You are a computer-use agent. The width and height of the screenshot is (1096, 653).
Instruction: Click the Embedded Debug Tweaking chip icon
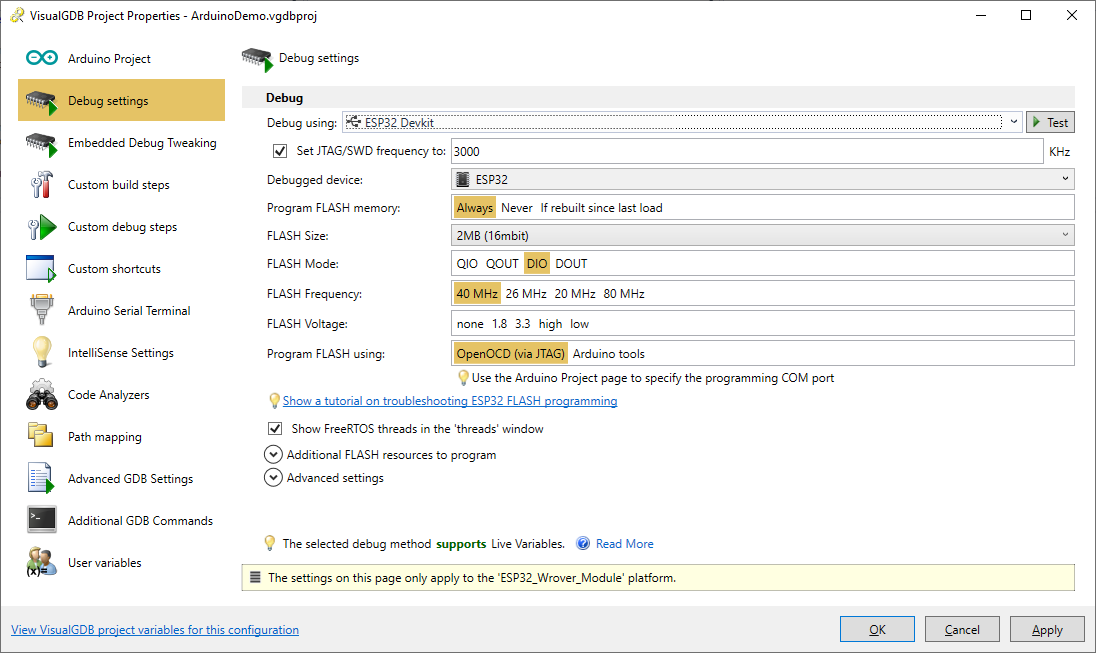(x=41, y=144)
